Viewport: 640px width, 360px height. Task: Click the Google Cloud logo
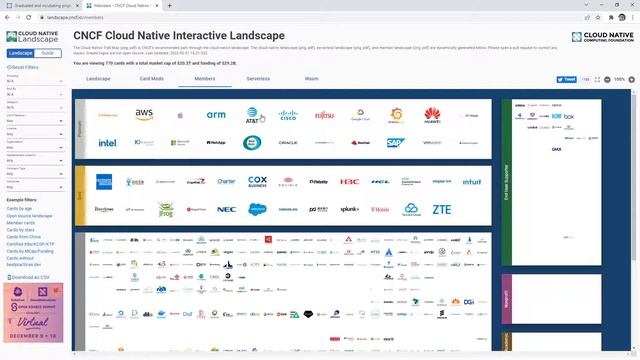(x=360, y=115)
